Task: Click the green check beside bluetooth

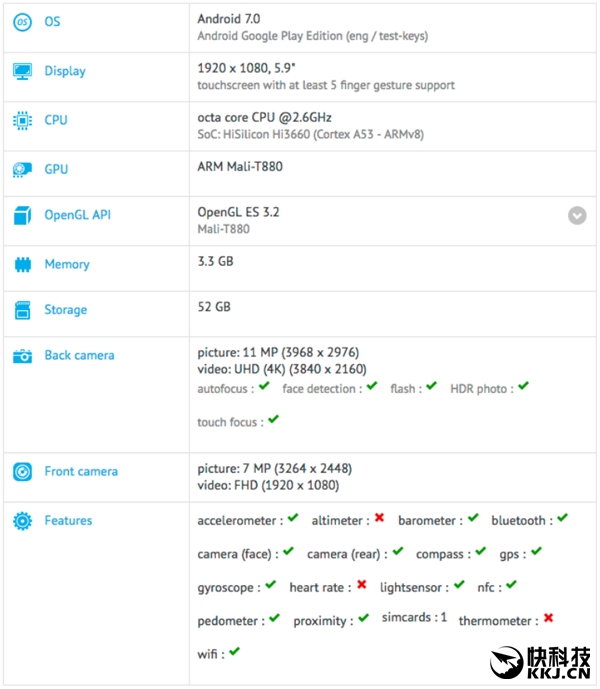Action: (x=562, y=519)
